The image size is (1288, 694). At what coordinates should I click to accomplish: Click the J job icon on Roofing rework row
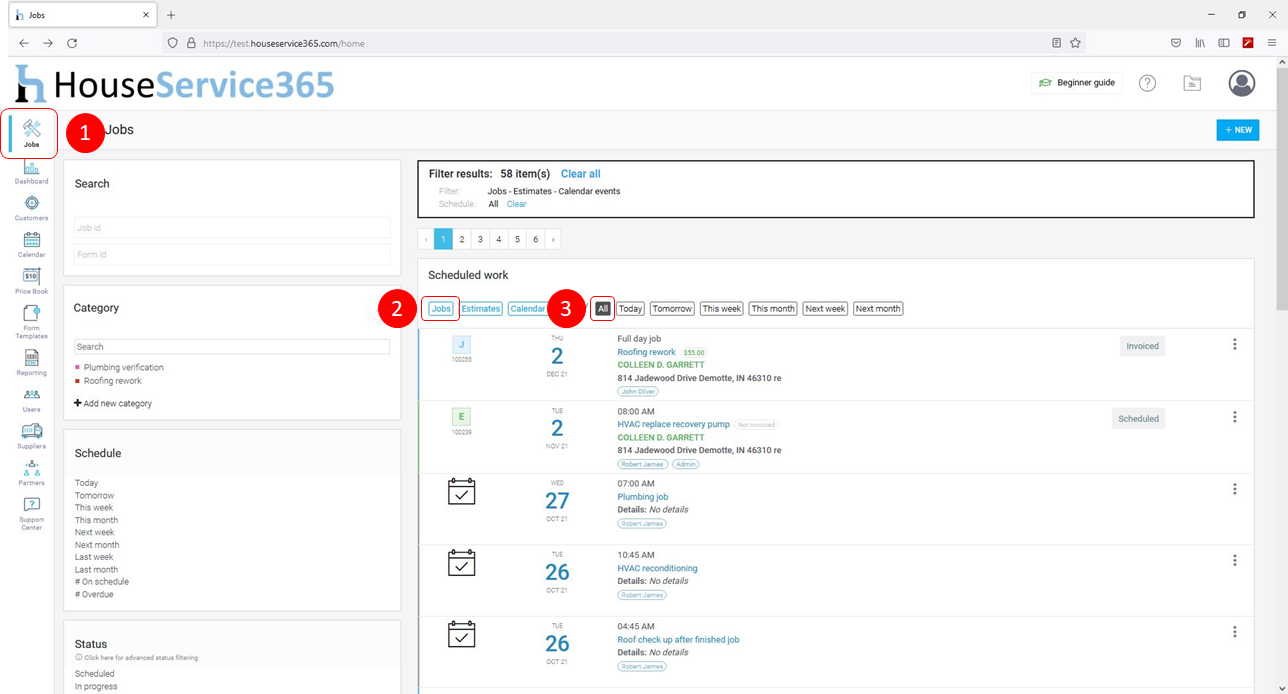[461, 345]
